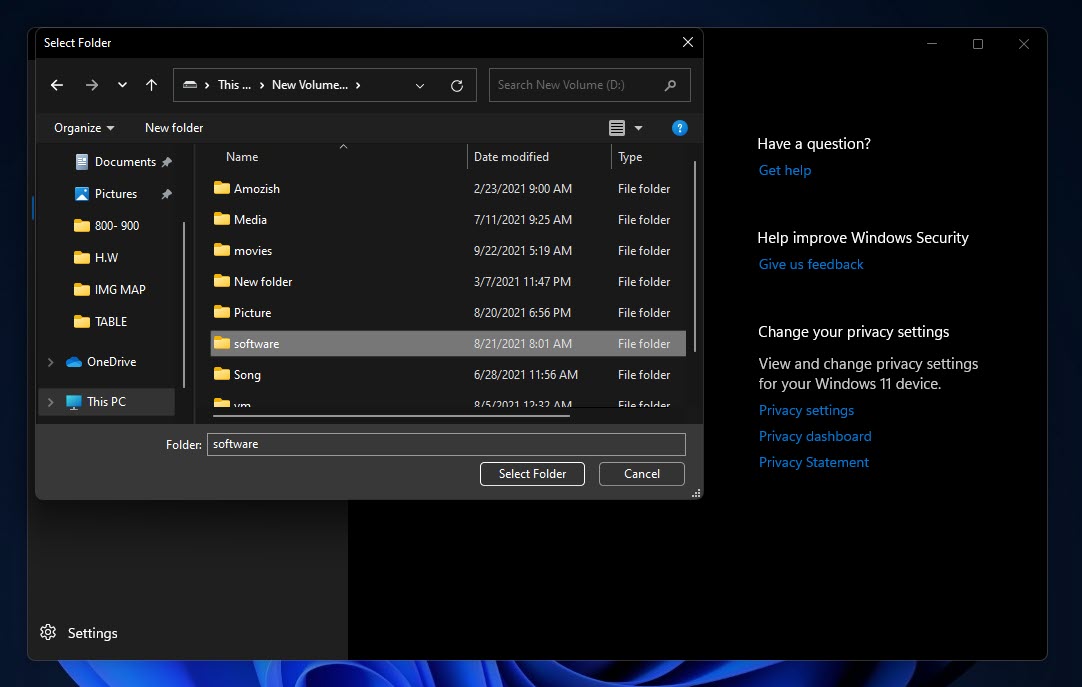Sort by Date modified column header
This screenshot has width=1082, height=687.
click(511, 157)
